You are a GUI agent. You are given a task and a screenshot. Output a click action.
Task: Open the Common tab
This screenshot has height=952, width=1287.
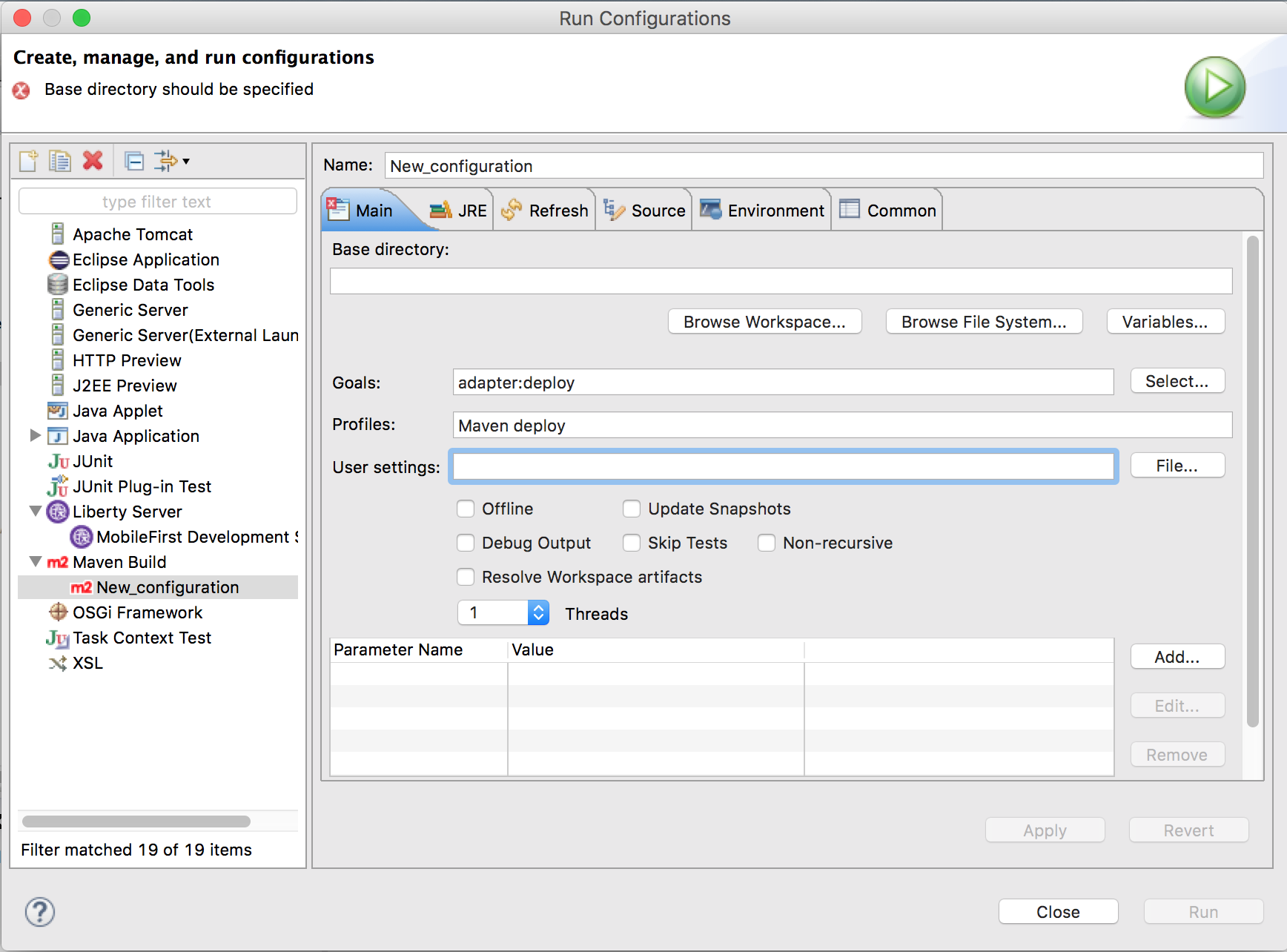tap(888, 211)
